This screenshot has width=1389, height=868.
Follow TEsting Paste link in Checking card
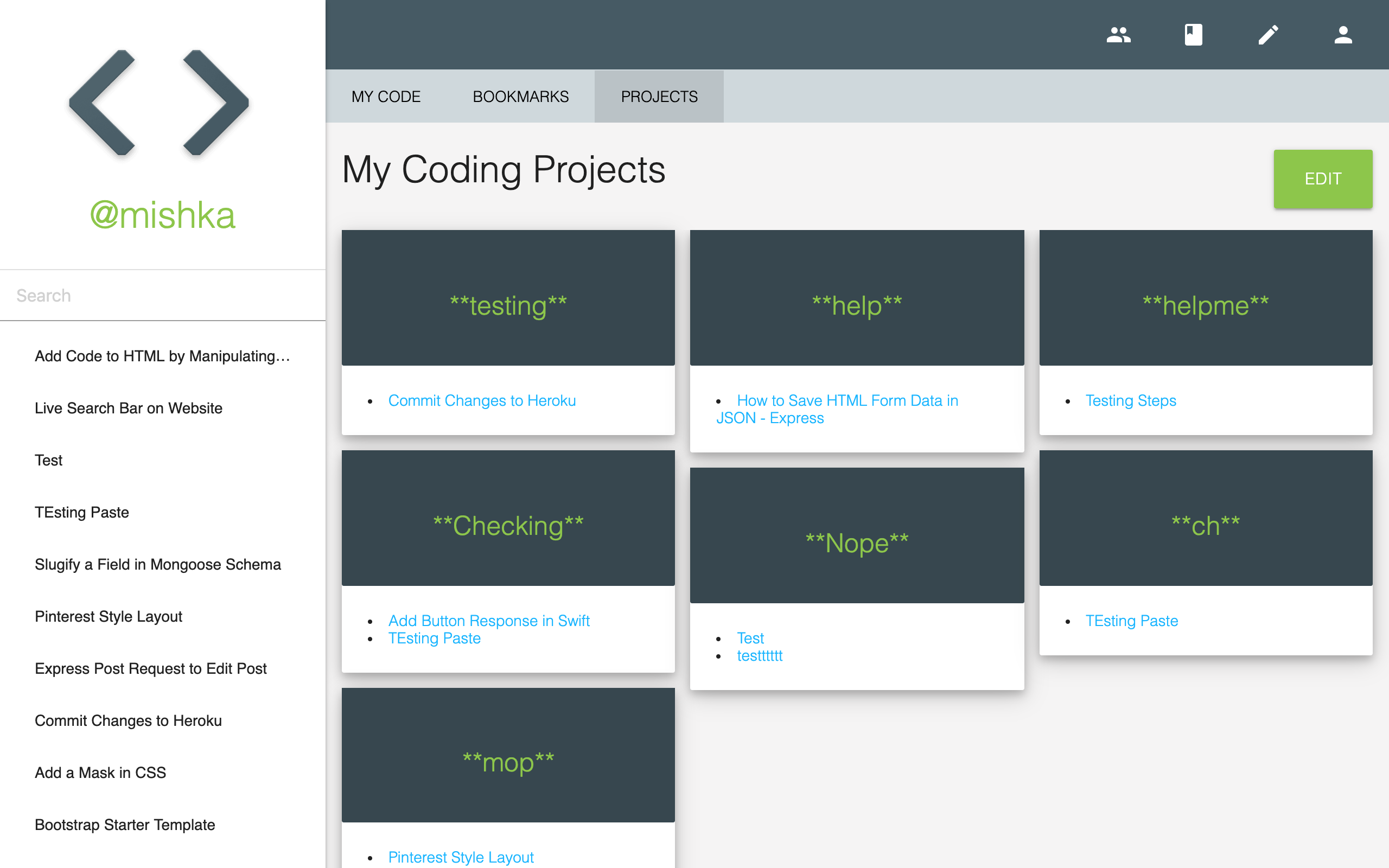pyautogui.click(x=434, y=639)
